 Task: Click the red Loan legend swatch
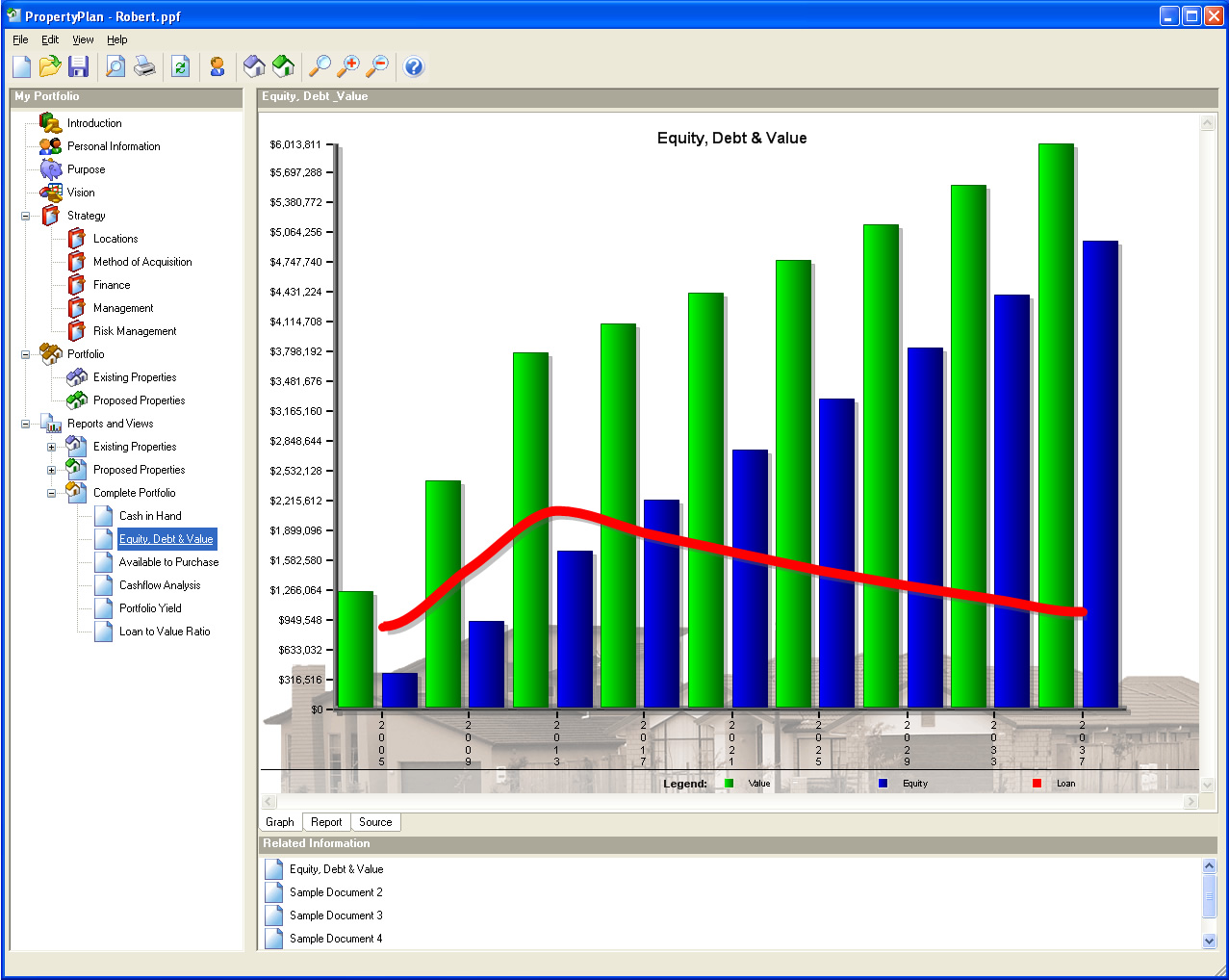pos(1037,784)
